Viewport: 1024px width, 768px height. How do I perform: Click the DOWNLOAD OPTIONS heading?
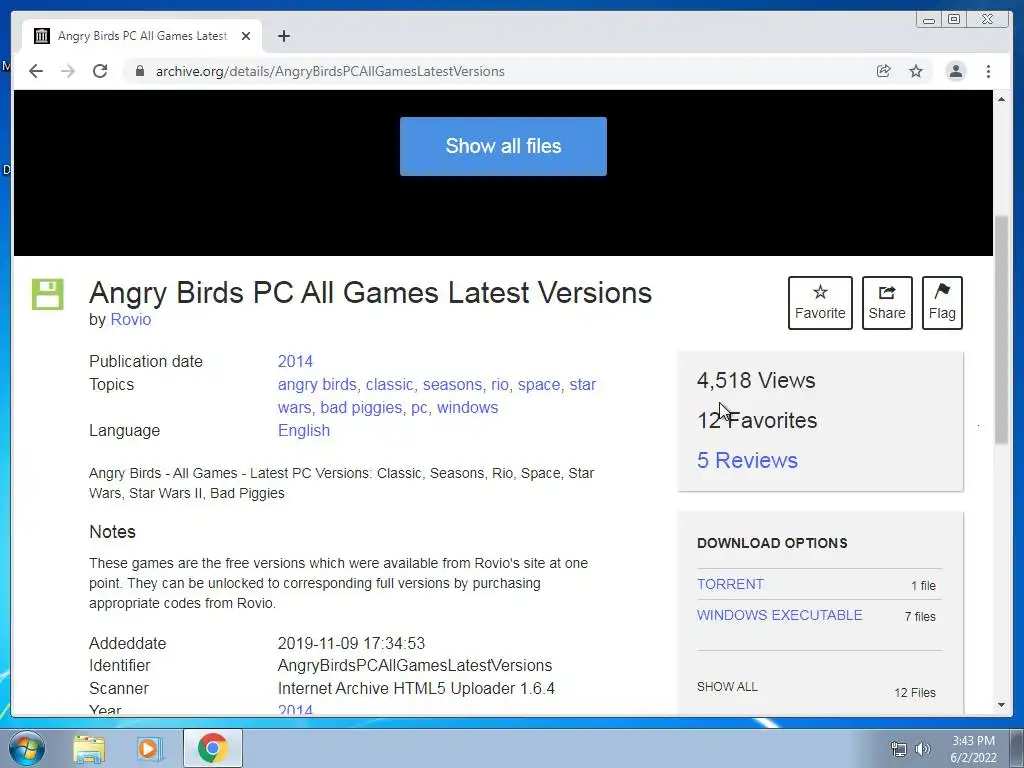point(772,543)
